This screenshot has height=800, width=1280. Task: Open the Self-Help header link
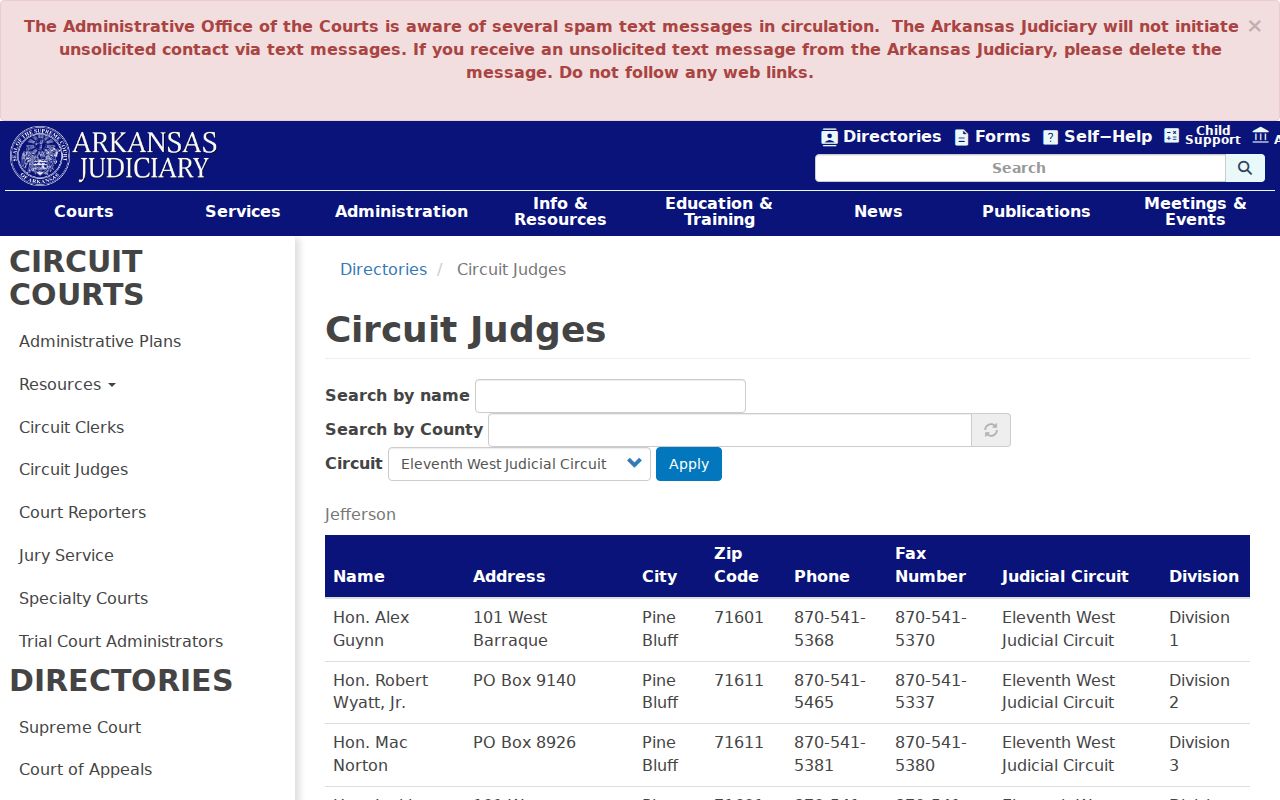pos(1097,137)
